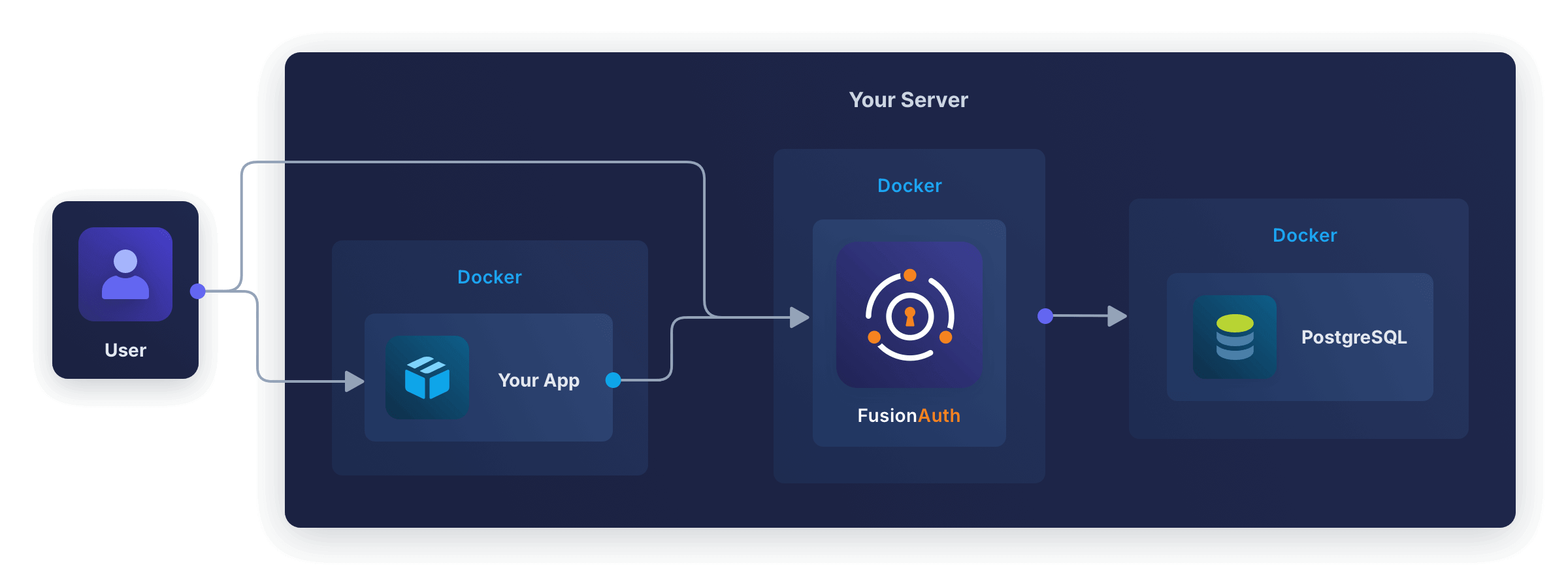Select the top orange dot on FusionAuth logo

909,275
